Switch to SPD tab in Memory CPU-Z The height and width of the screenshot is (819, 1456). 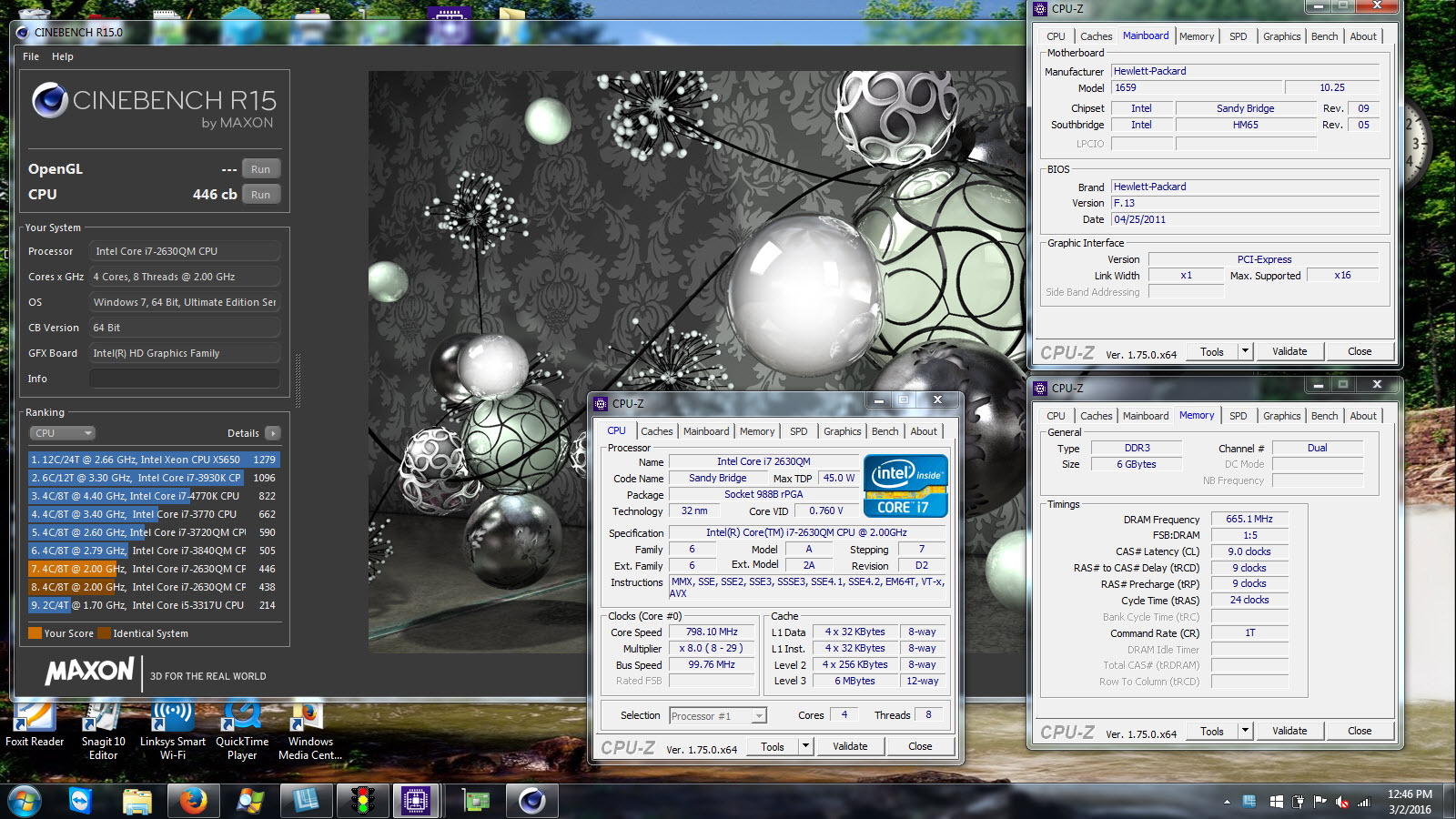click(x=1239, y=416)
